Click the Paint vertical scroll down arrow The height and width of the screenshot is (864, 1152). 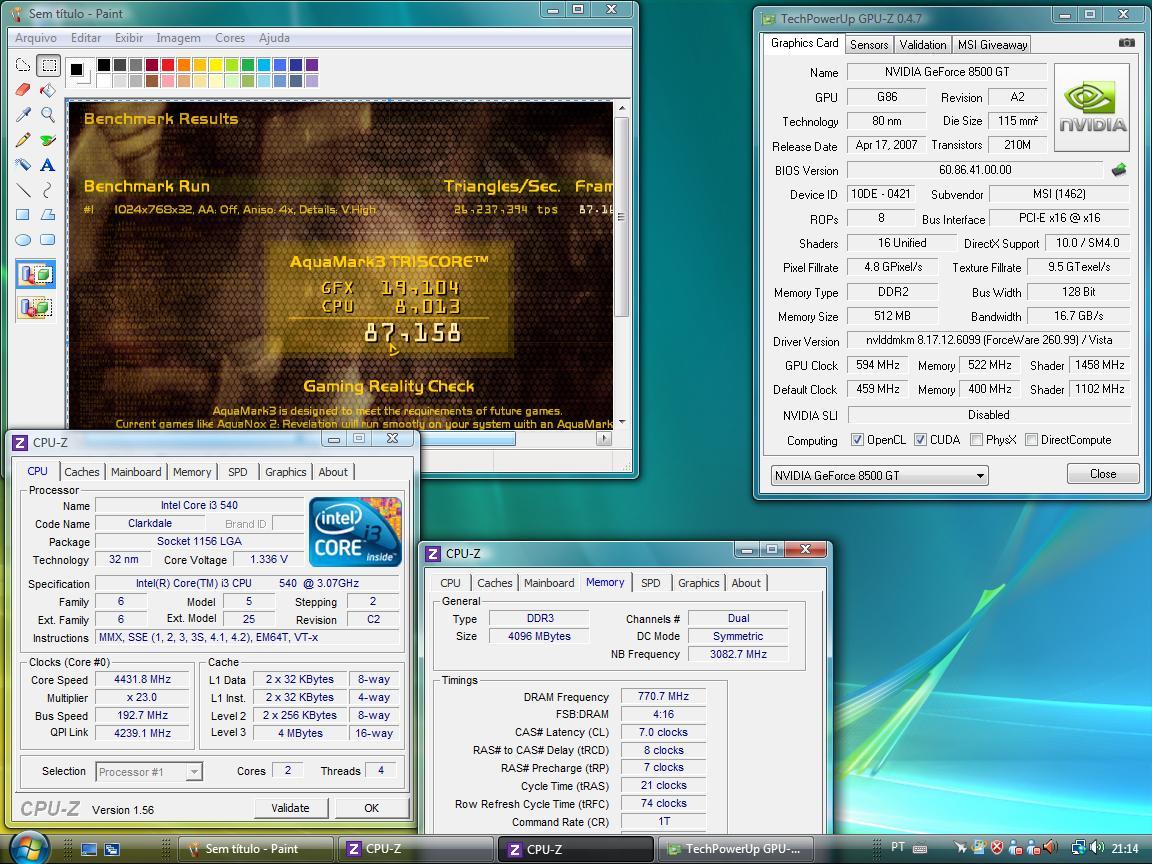[x=622, y=422]
